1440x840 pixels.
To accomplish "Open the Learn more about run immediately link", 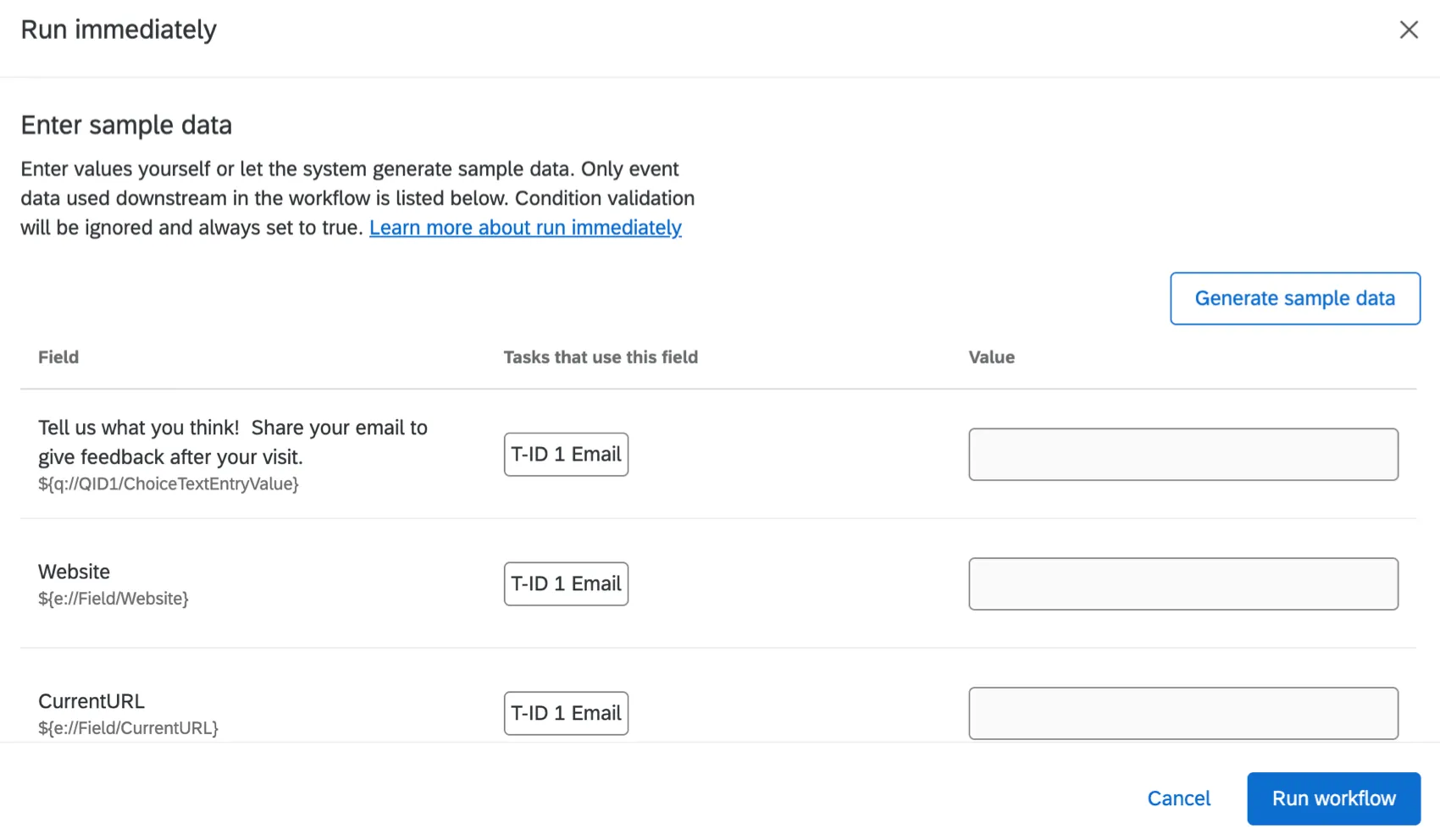I will click(525, 227).
